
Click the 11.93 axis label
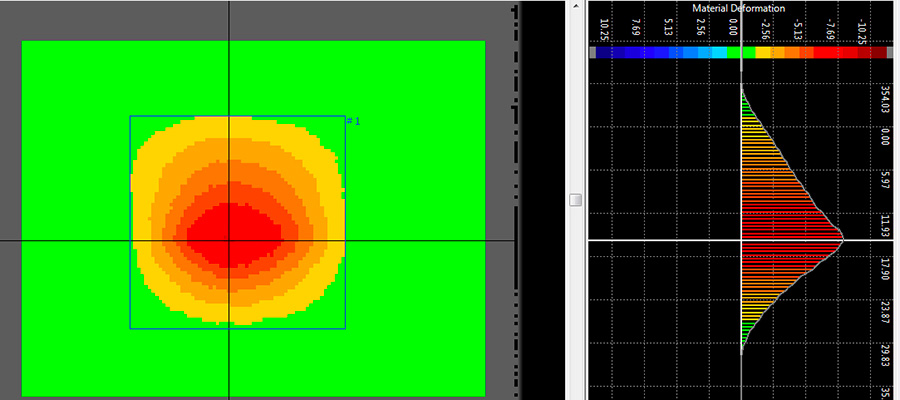(885, 228)
